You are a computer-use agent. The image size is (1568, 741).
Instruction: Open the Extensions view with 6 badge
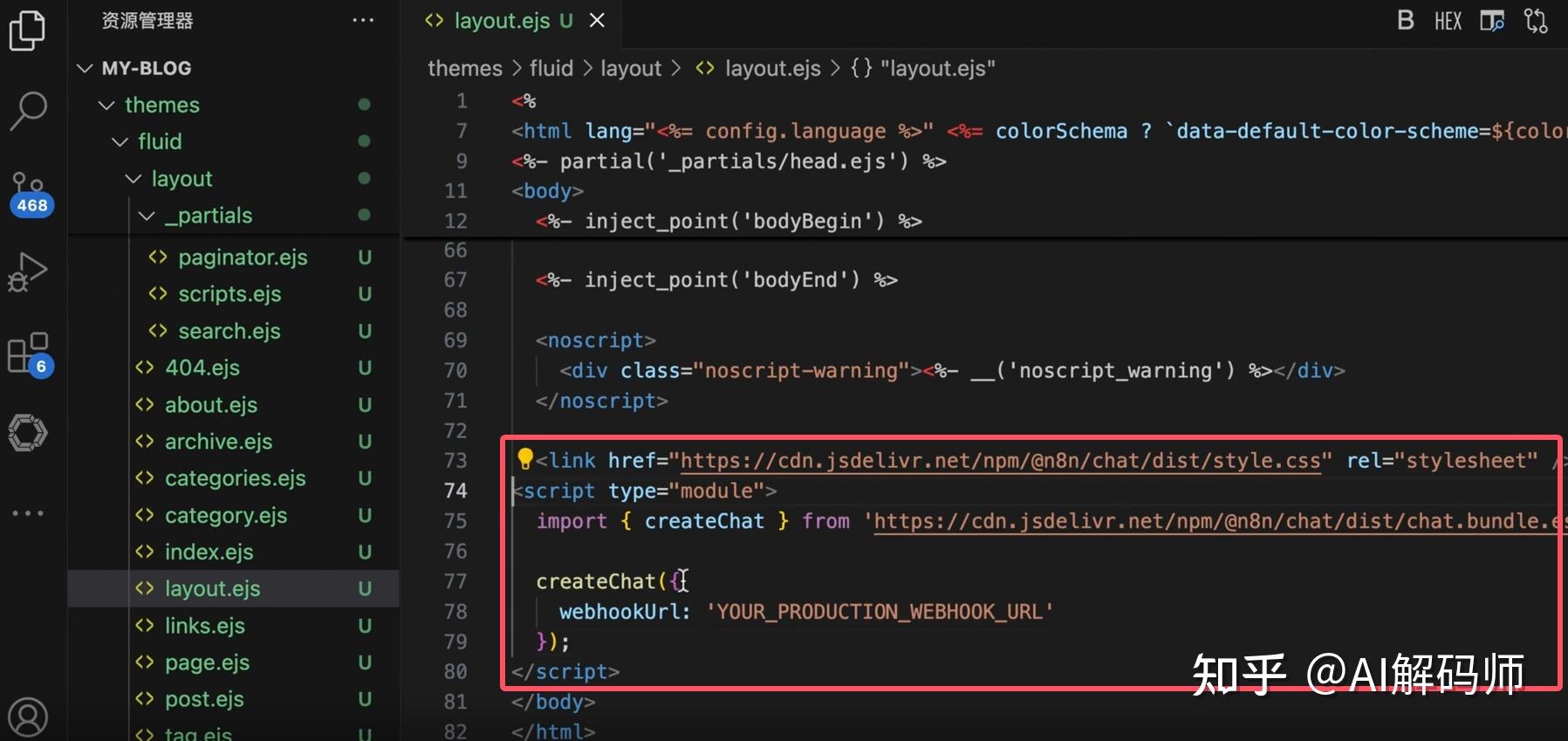[30, 353]
